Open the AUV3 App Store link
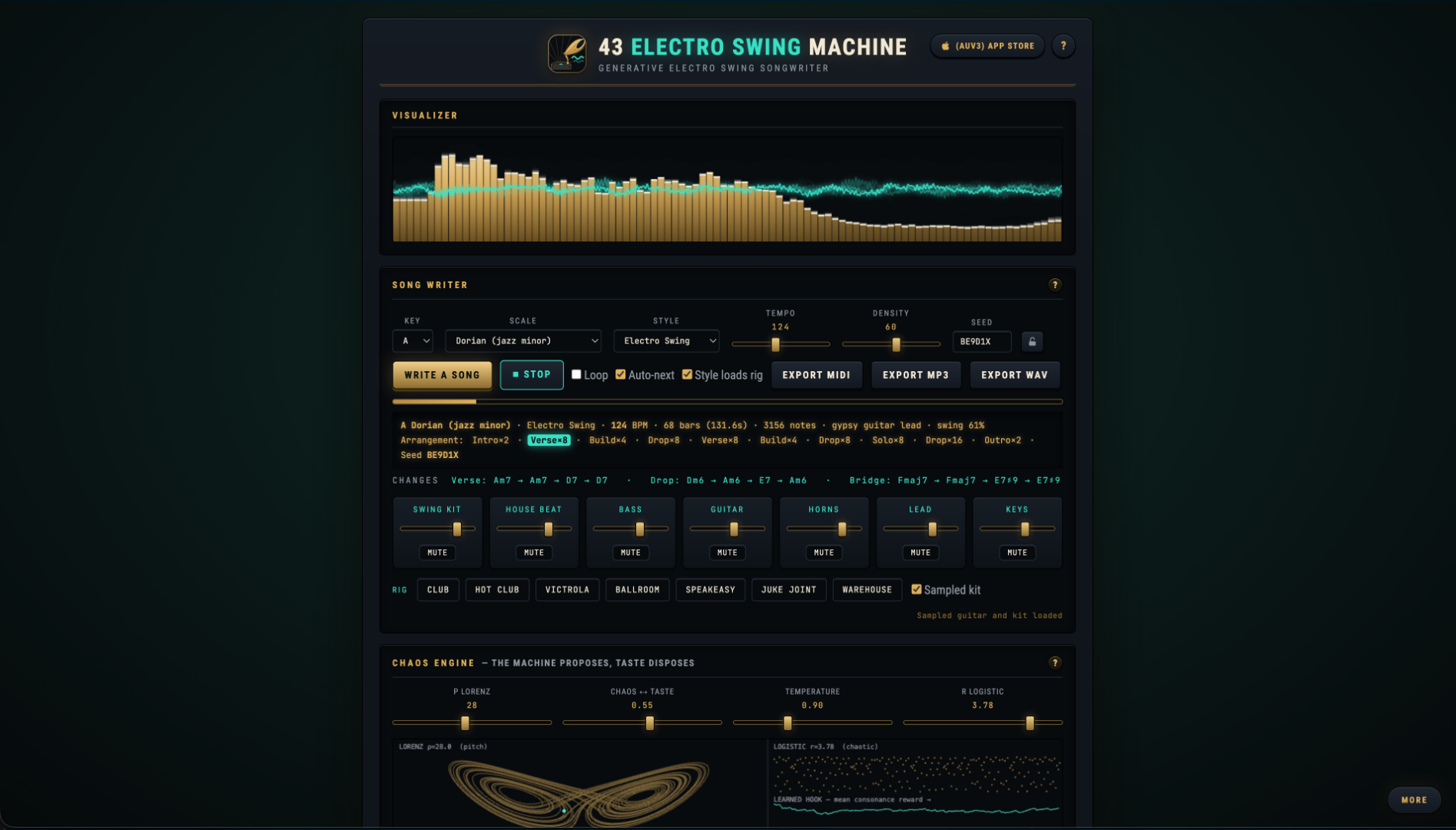 [x=987, y=46]
